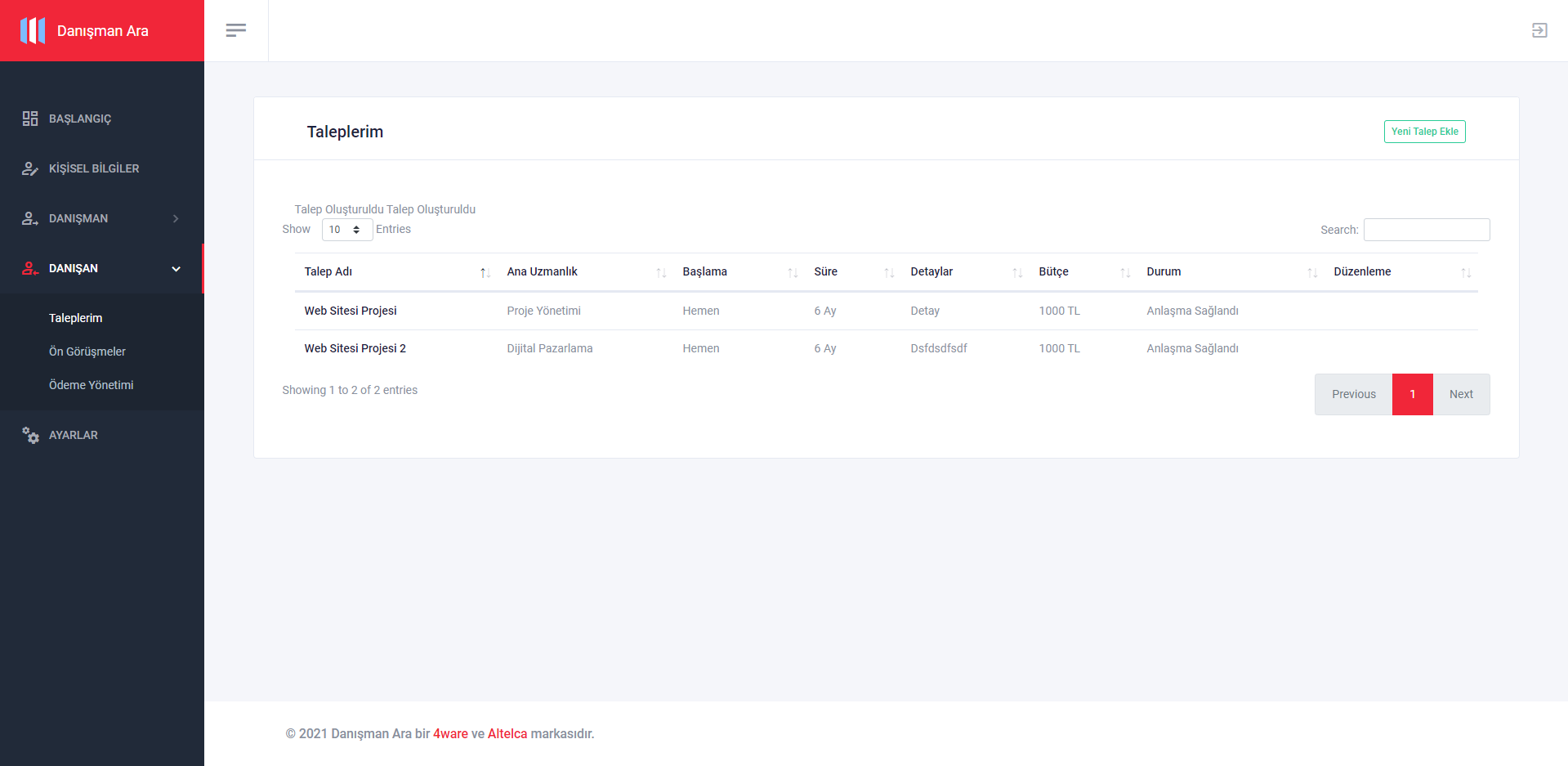Sort by Durum column arrows

[x=1312, y=272]
